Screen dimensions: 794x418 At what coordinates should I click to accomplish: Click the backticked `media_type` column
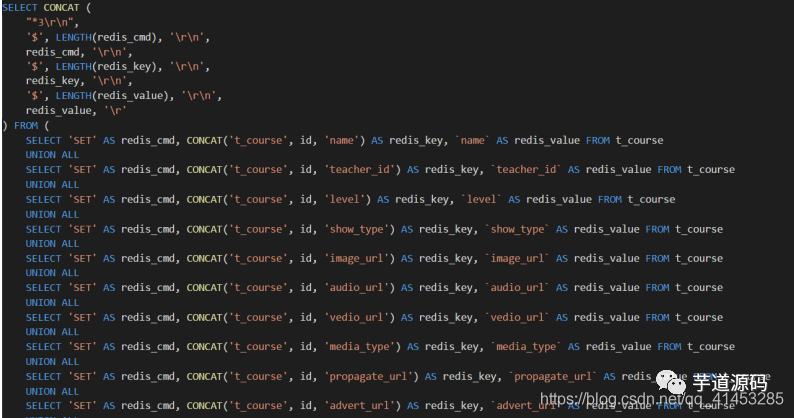point(526,347)
